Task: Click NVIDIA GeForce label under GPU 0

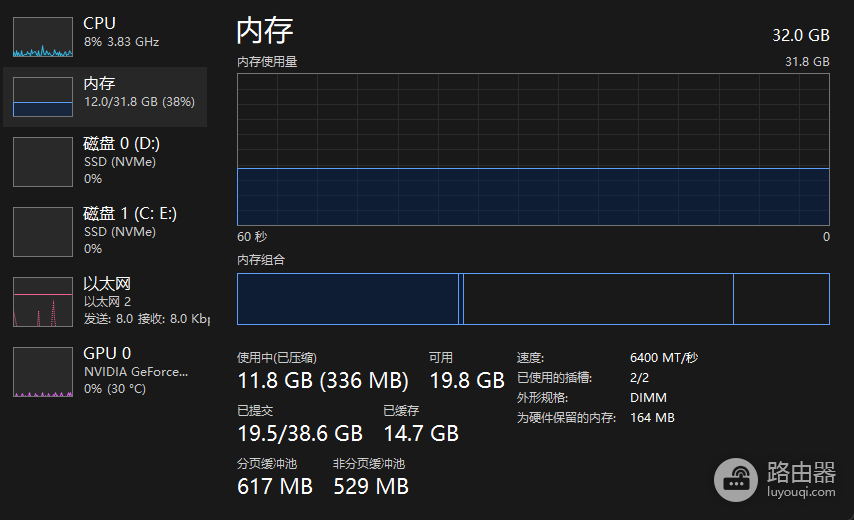Action: click(x=136, y=372)
